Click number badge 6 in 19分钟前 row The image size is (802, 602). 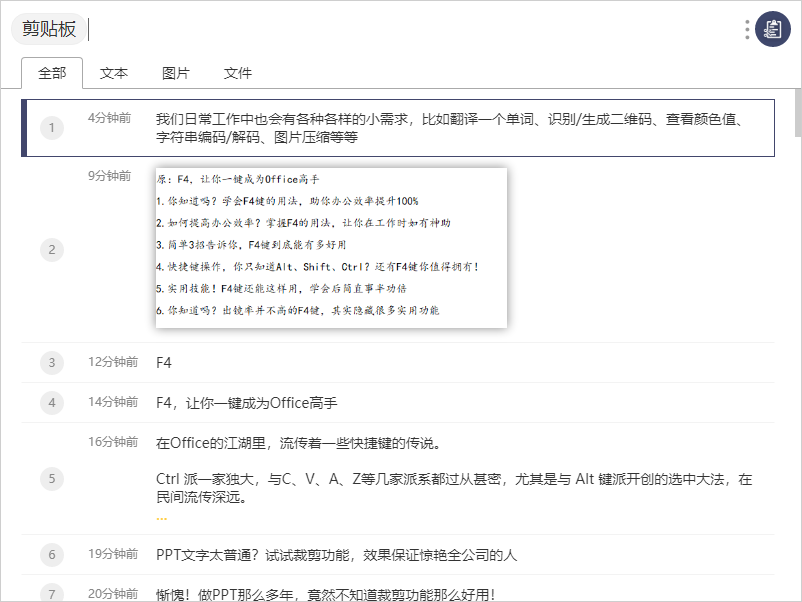(52, 554)
